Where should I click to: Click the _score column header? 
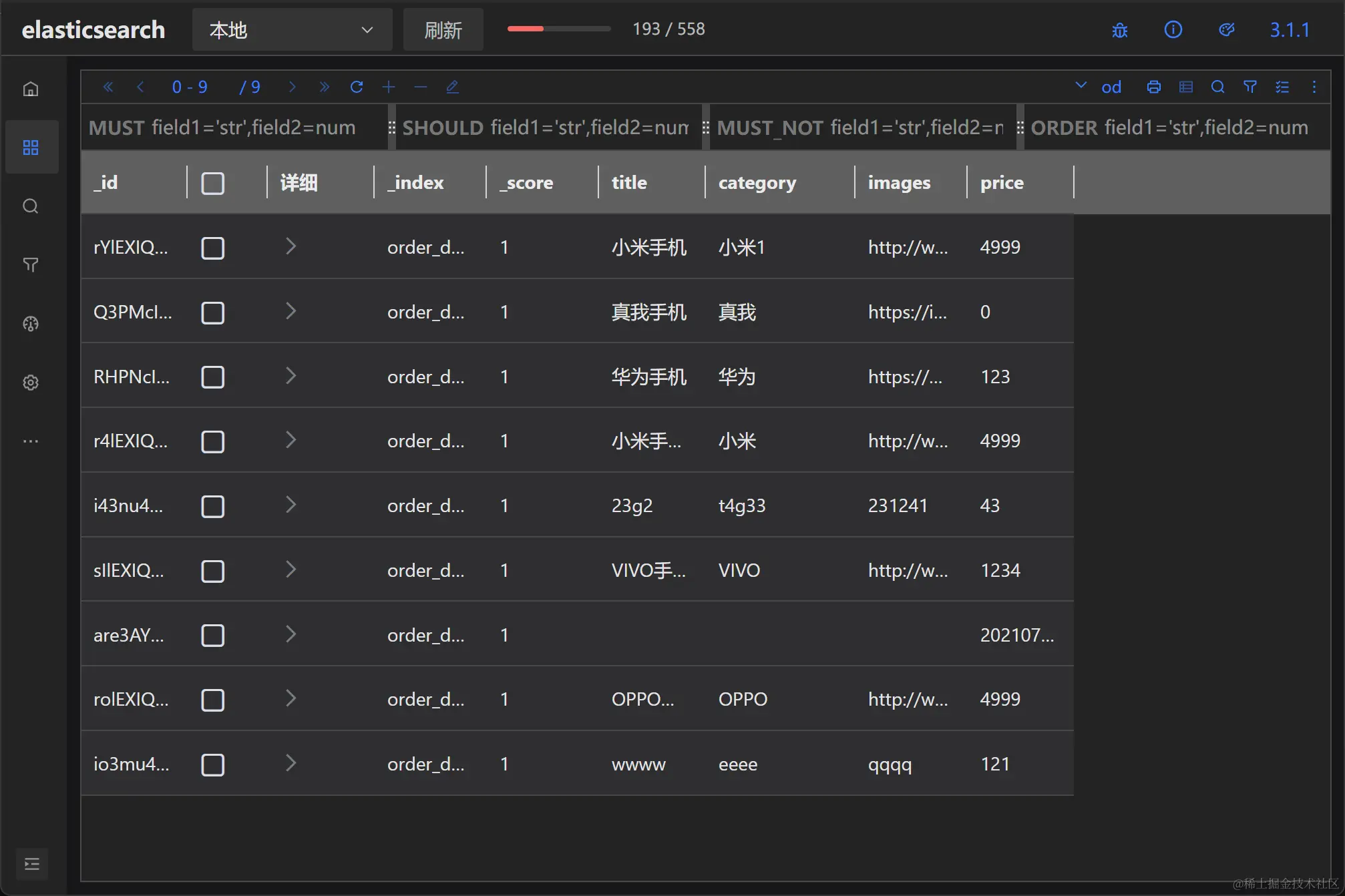point(526,182)
